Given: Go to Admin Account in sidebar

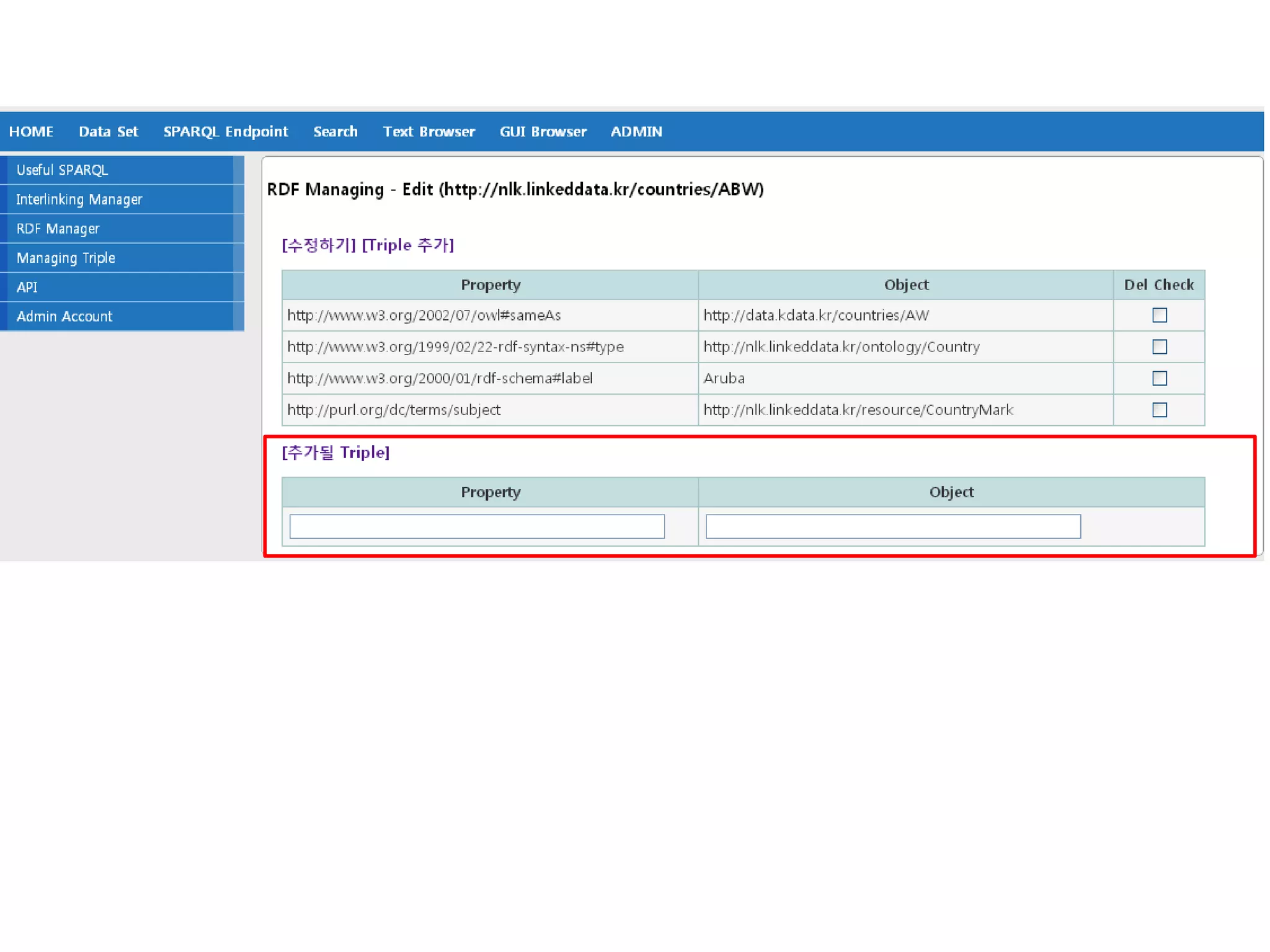Looking at the screenshot, I should coord(64,317).
